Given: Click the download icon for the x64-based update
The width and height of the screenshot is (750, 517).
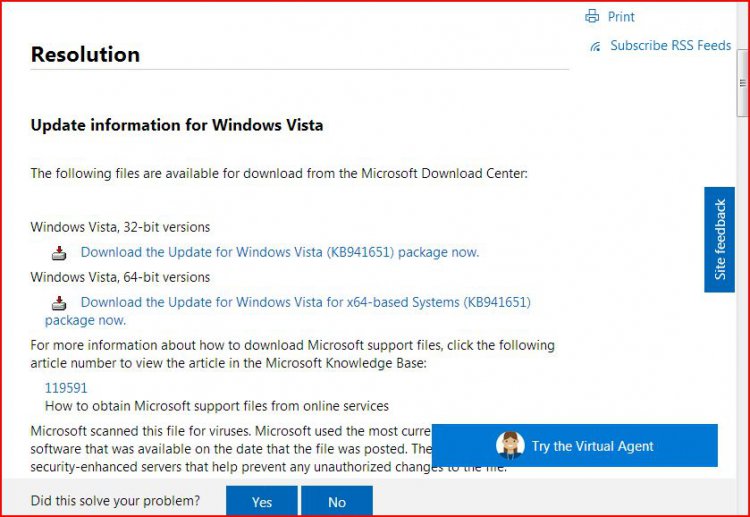Looking at the screenshot, I should coord(60,303).
